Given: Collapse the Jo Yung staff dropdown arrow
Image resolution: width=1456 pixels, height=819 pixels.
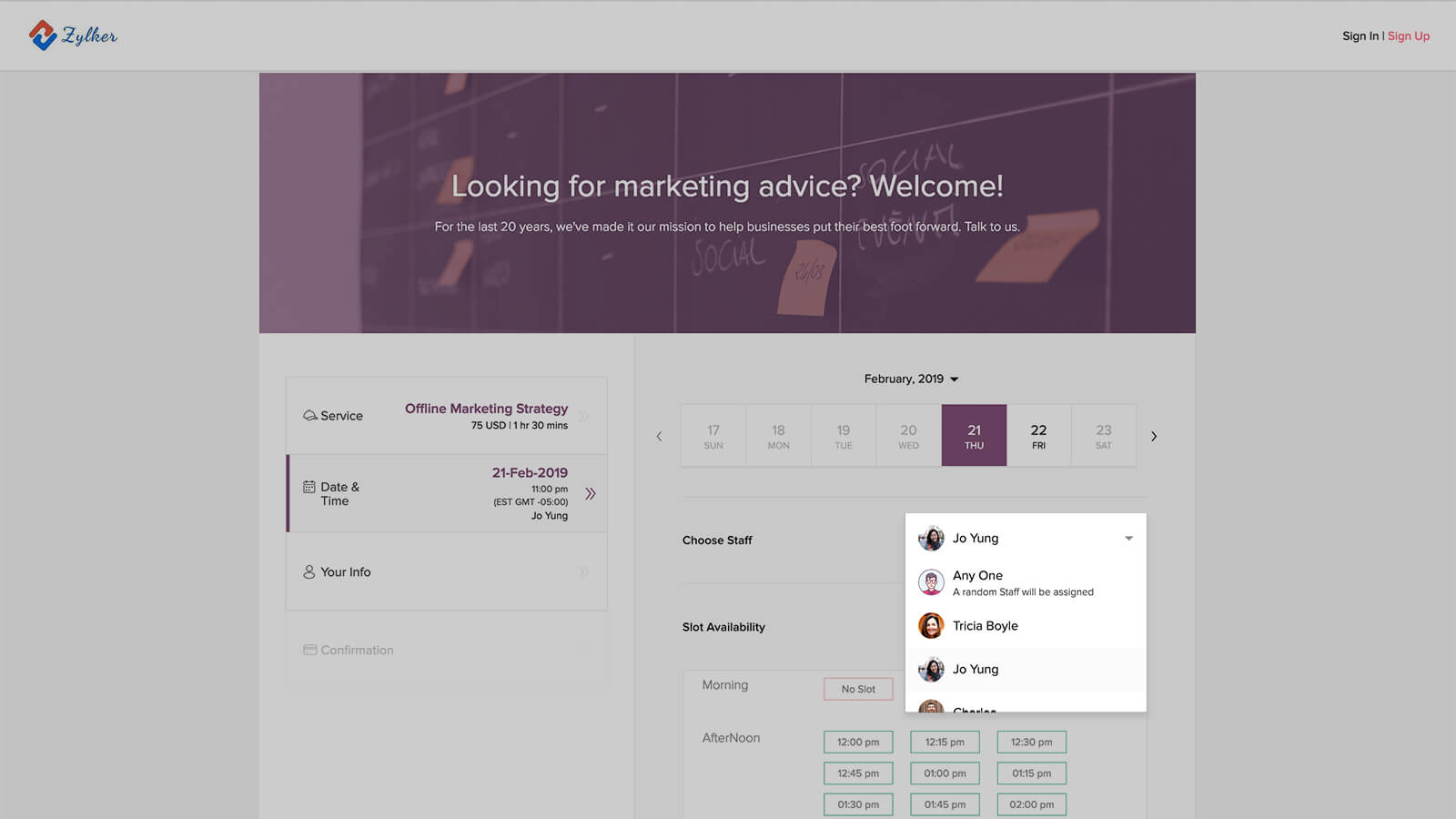Looking at the screenshot, I should [x=1128, y=539].
